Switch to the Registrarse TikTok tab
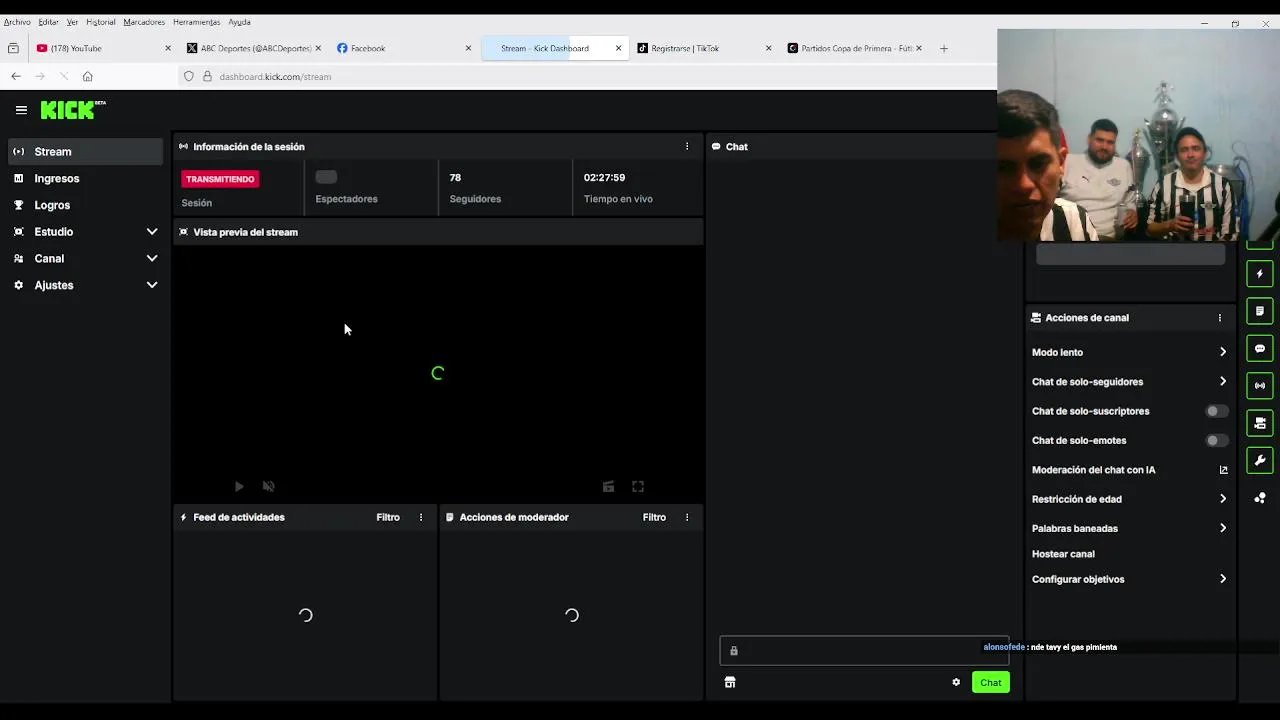The width and height of the screenshot is (1280, 720). (x=703, y=48)
